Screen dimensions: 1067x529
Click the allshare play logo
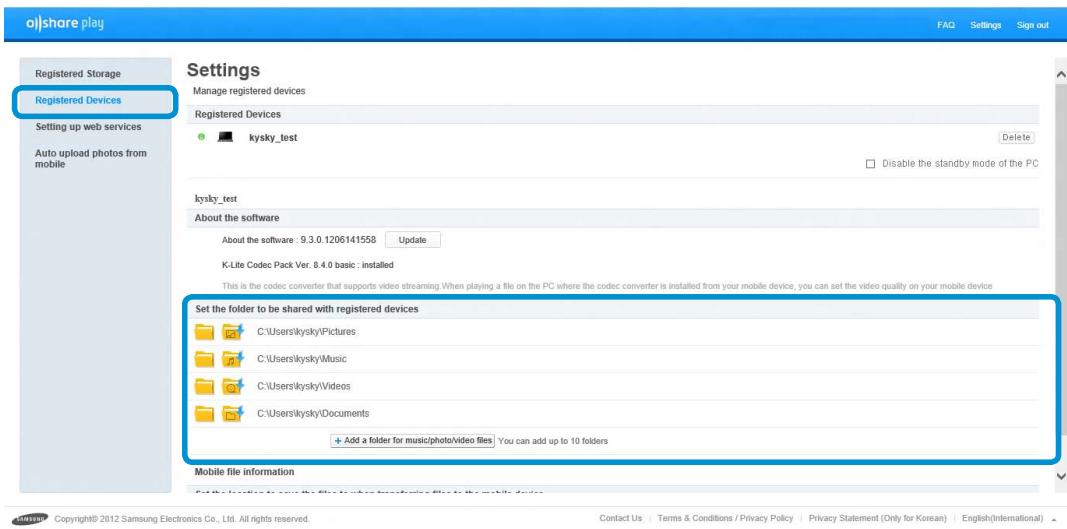pos(65,24)
